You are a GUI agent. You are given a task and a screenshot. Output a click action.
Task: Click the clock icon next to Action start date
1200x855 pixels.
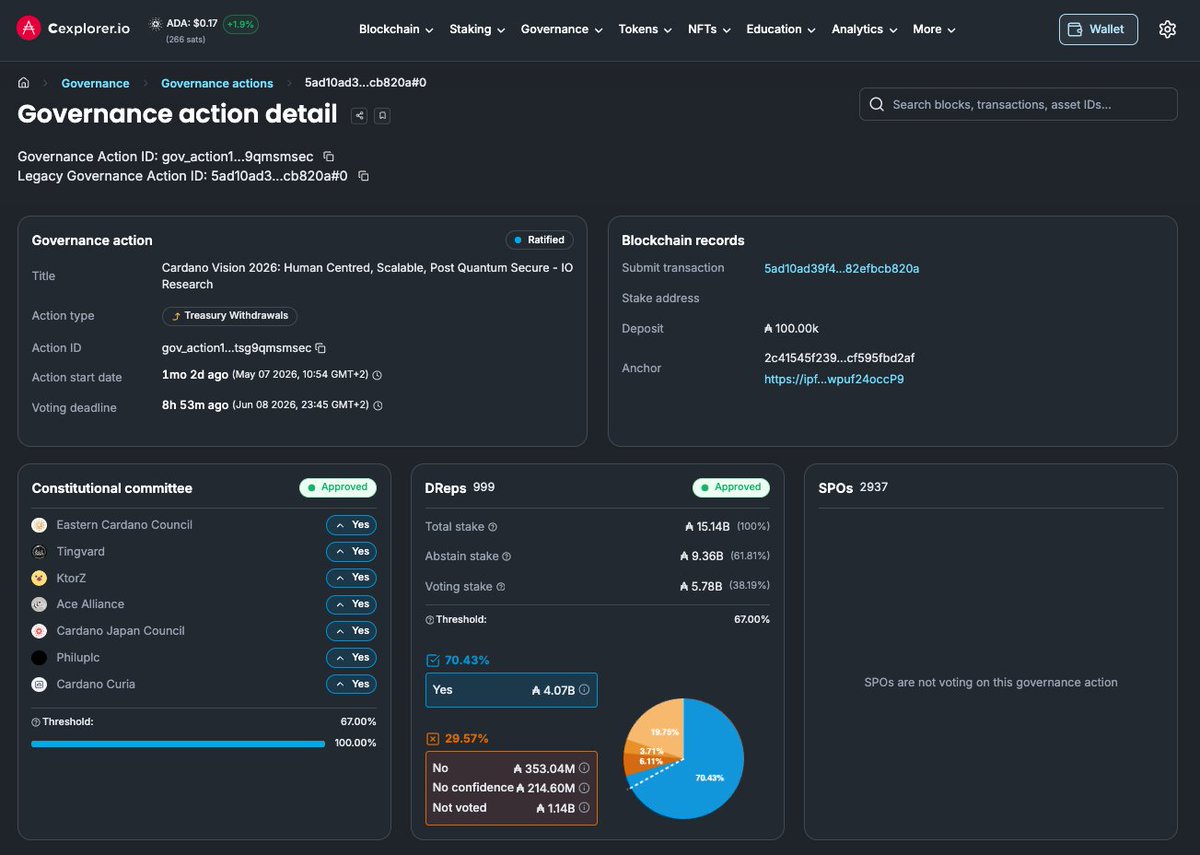(x=377, y=376)
